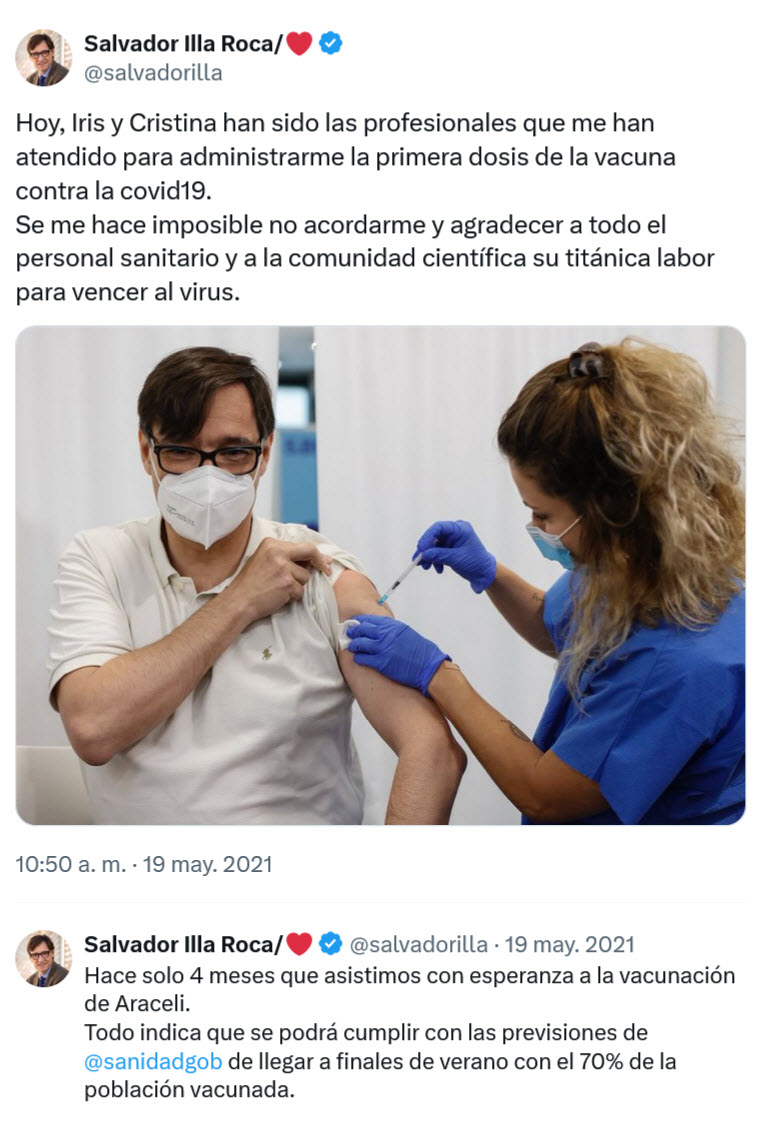Open the 10:50 a. m. · 19 may. 2021 timestamp
Image resolution: width=763 pixels, height=1141 pixels.
point(144,864)
